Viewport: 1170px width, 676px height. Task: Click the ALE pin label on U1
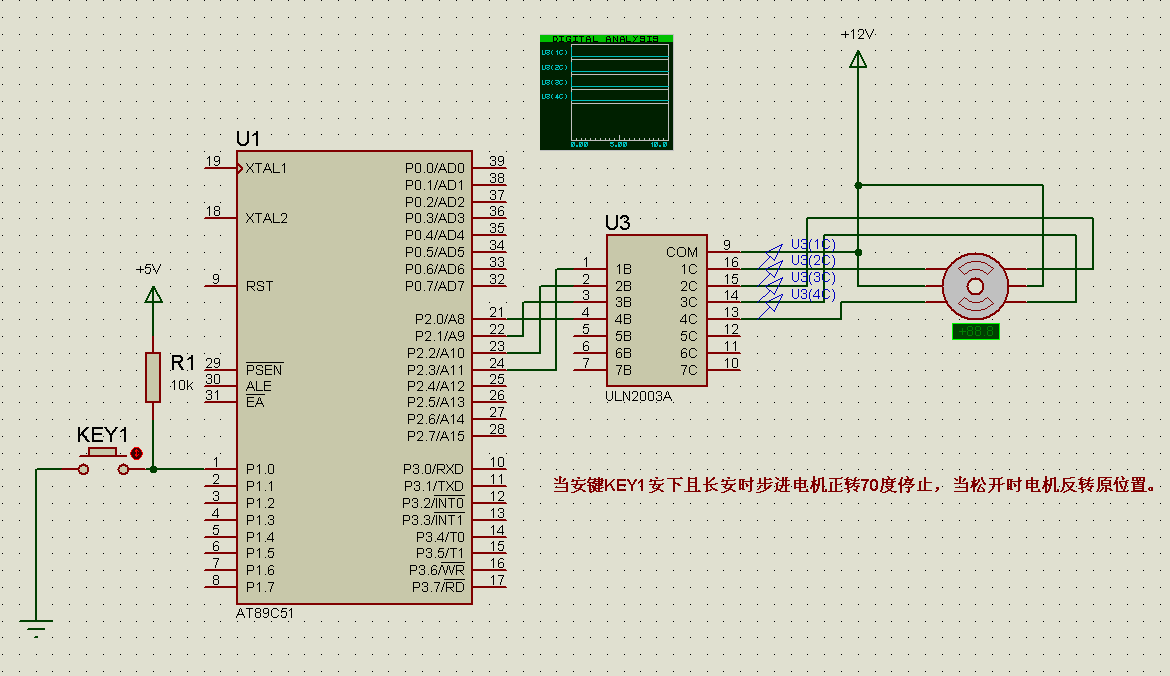(x=259, y=386)
